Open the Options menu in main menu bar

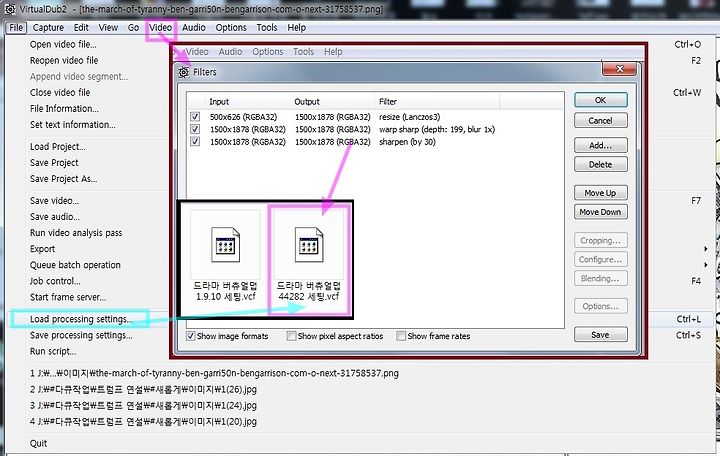tap(231, 28)
